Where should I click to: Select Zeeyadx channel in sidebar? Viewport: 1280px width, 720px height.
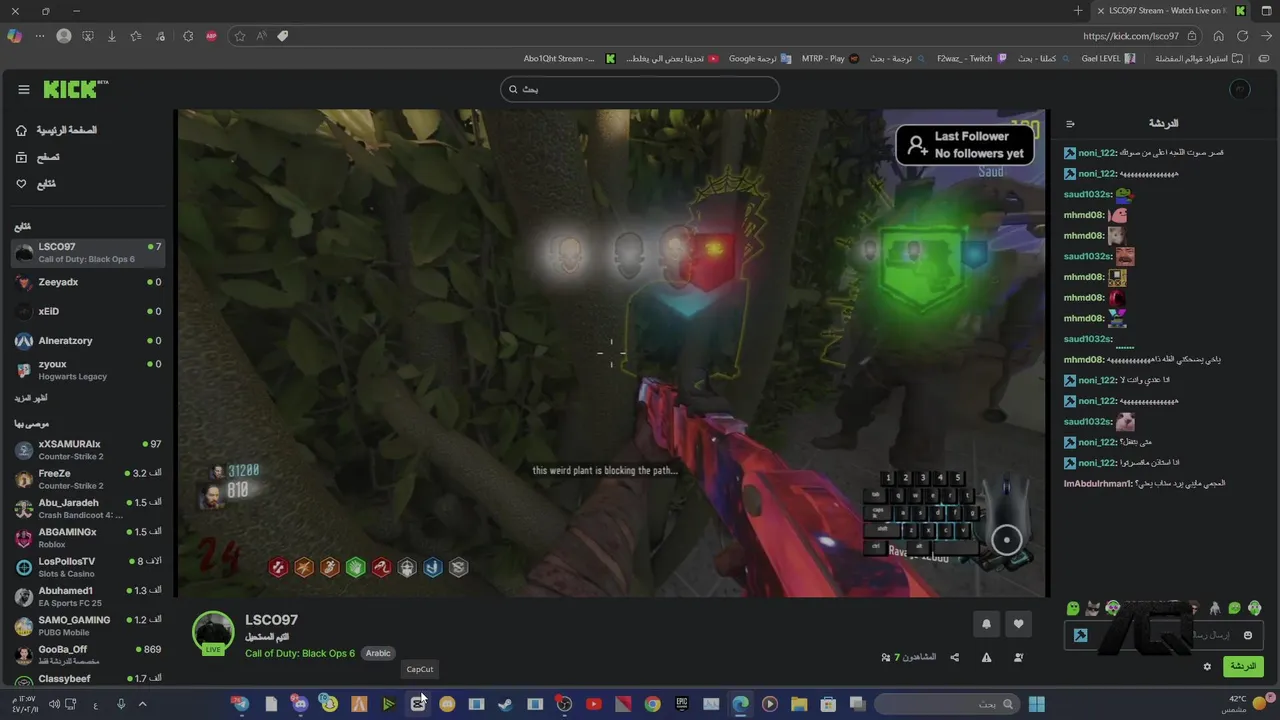coord(88,283)
